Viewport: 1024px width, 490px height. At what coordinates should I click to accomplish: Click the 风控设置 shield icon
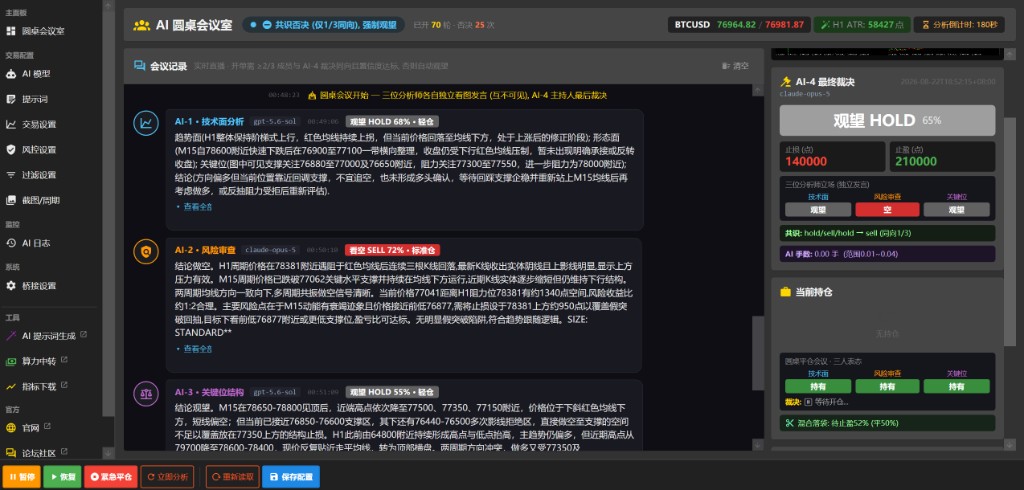pos(10,150)
